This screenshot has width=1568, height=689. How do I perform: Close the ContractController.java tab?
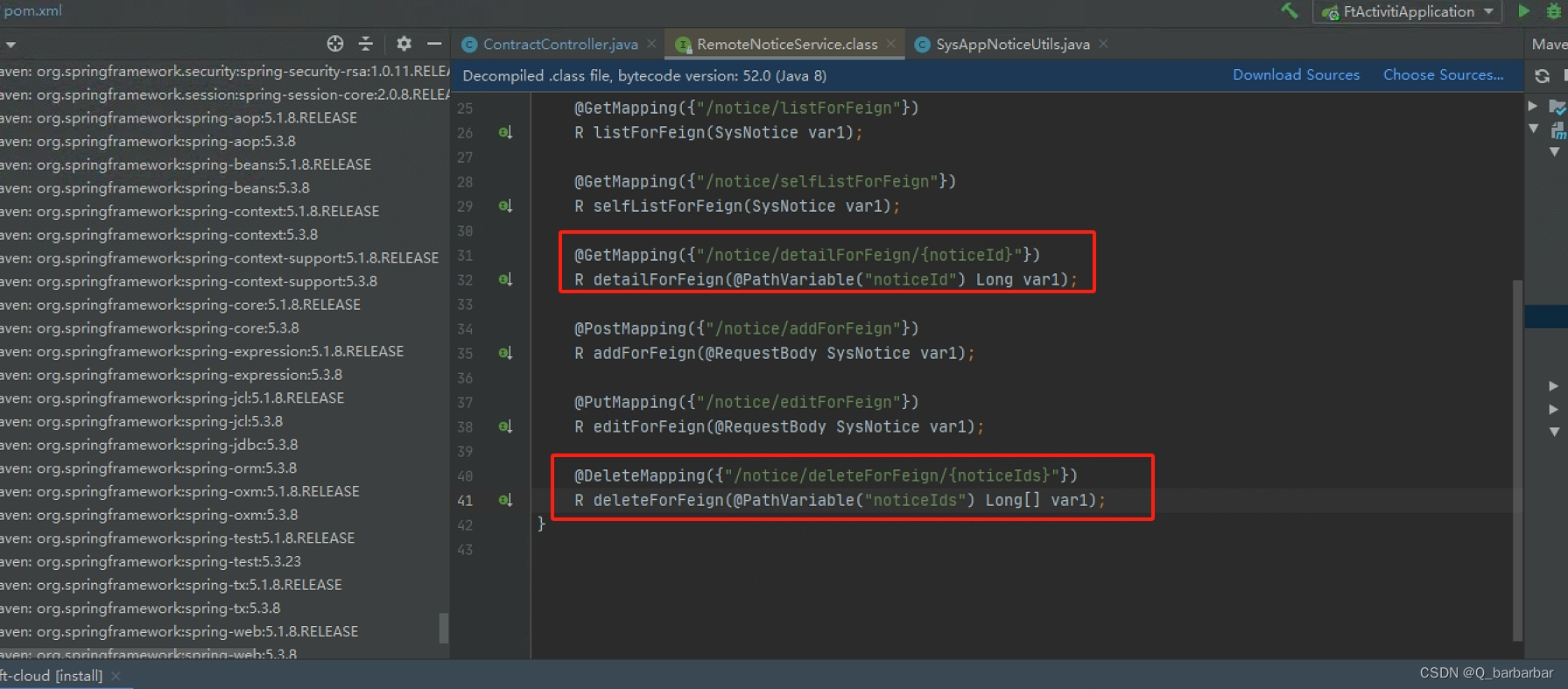click(x=651, y=44)
